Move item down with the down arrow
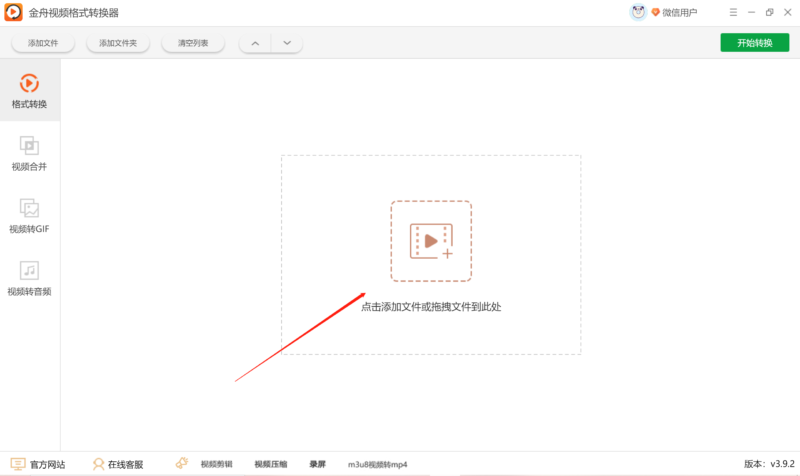 tap(286, 43)
